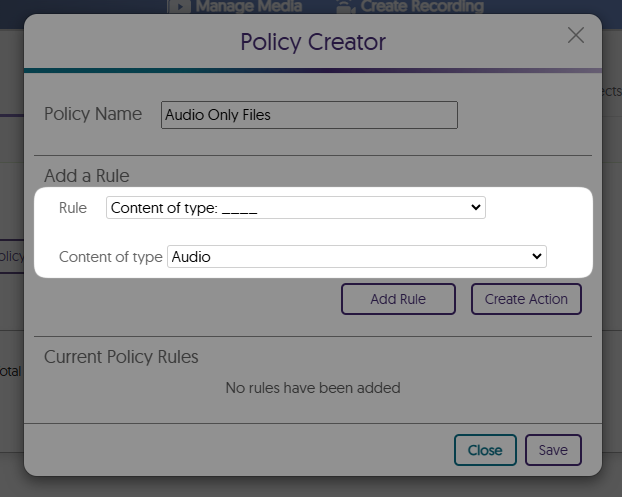Click the Create Recording camera icon

point(345,6)
